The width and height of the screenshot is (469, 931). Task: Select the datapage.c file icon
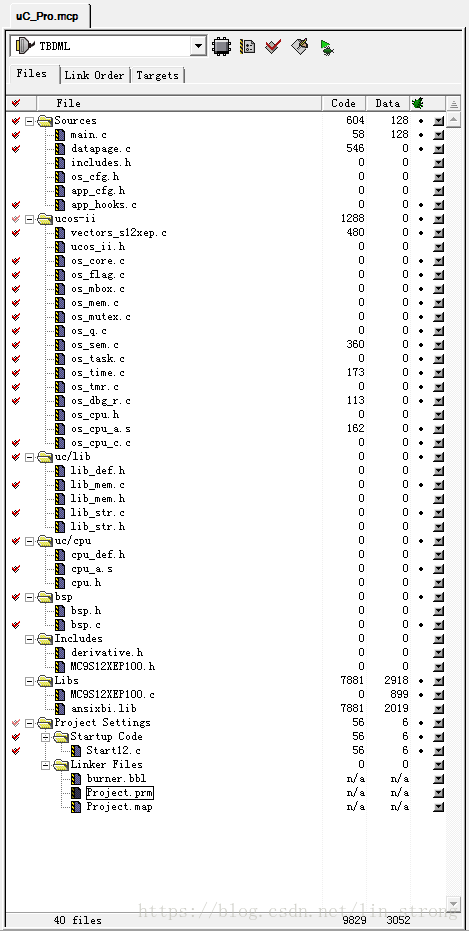pos(60,148)
